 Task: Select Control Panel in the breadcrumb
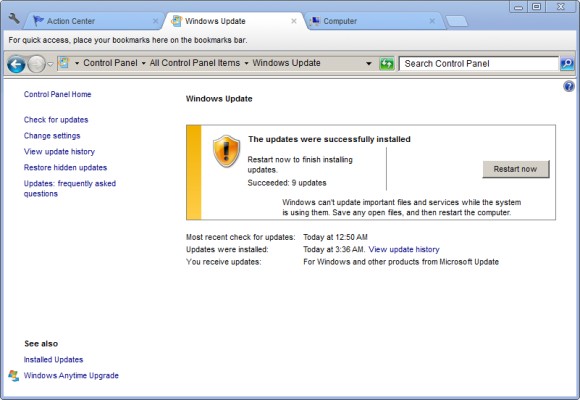(x=110, y=63)
